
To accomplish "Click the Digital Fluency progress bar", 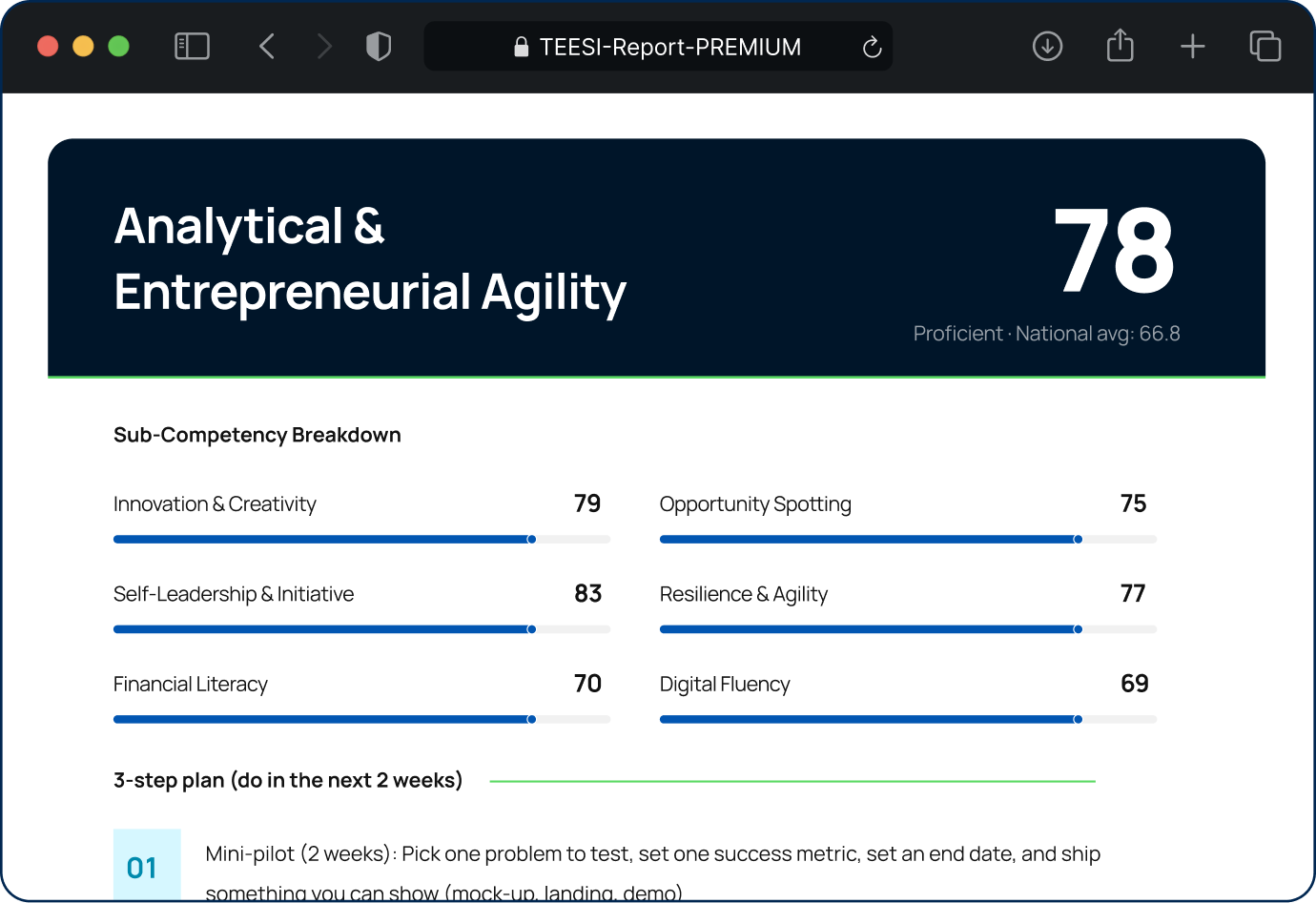I will pos(908,720).
